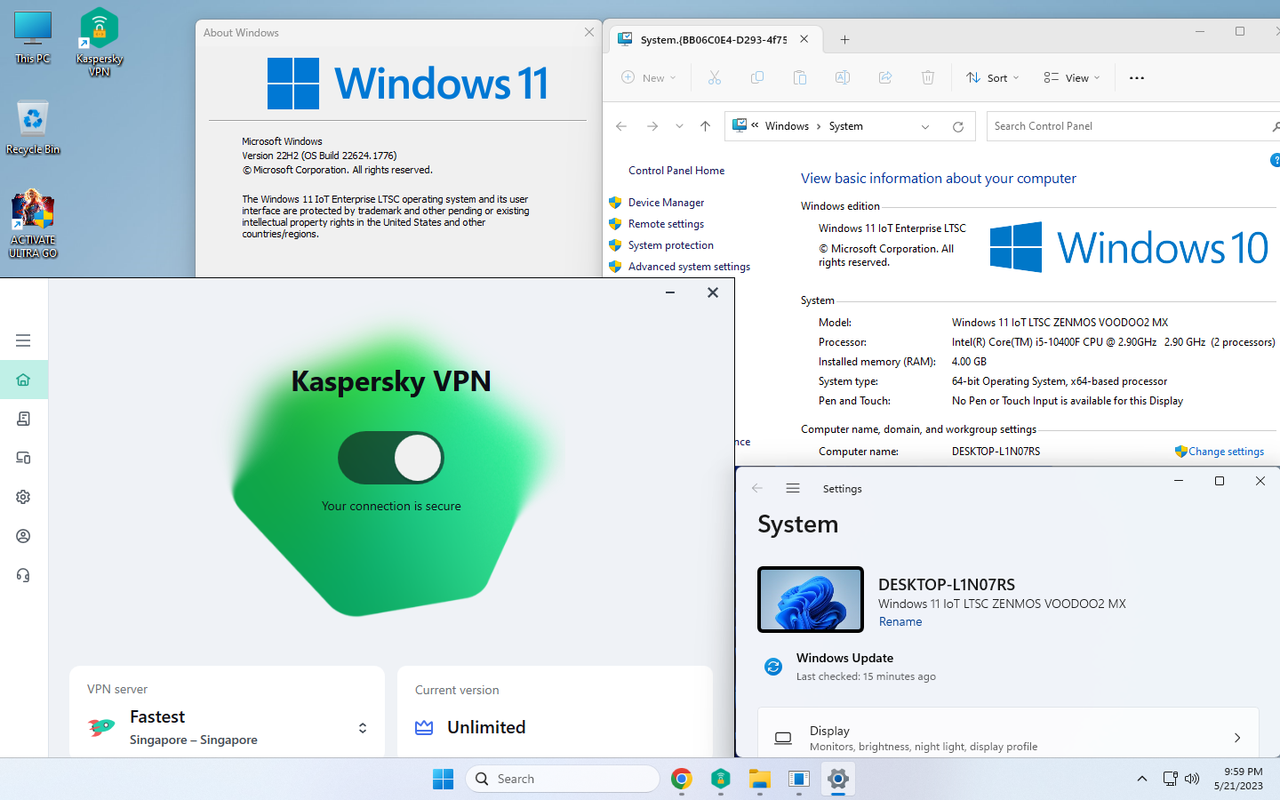Turn off the Kaspersky VPN connection switch
This screenshot has height=800, width=1280.
391,457
